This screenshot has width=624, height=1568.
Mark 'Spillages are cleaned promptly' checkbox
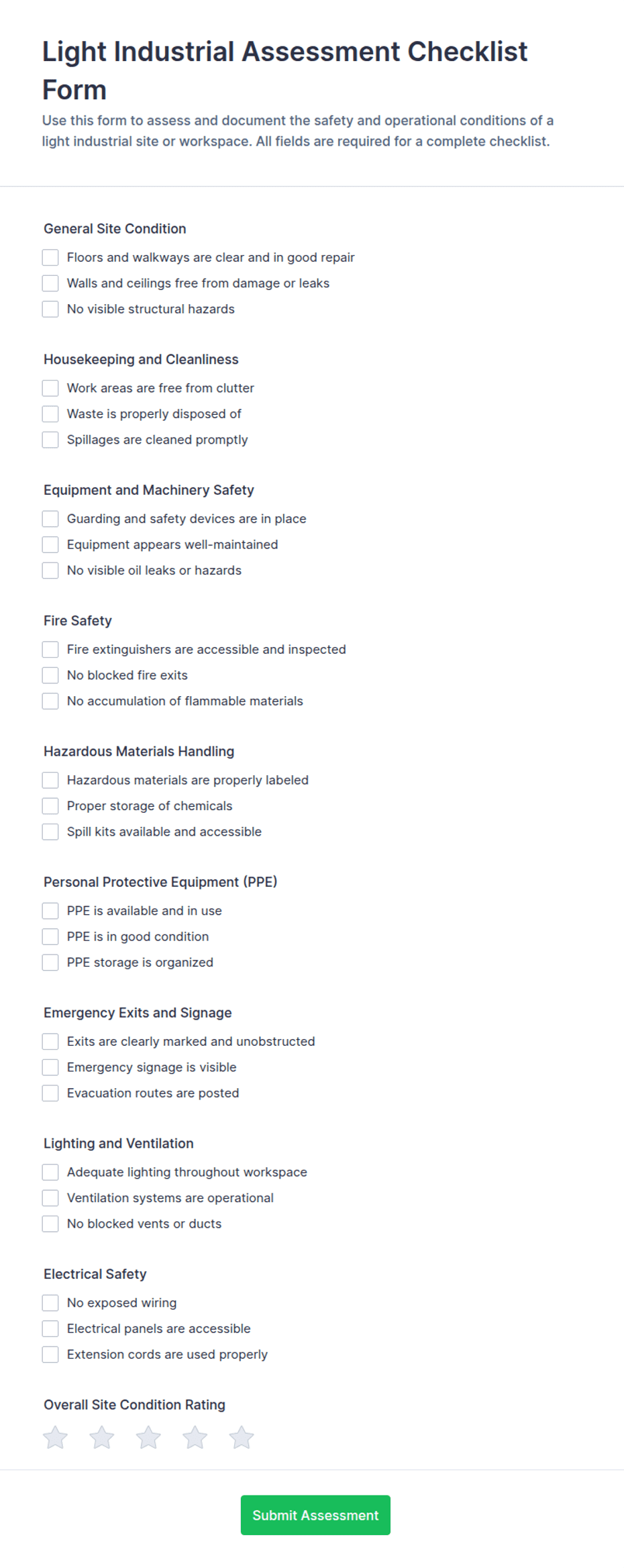[x=50, y=440]
